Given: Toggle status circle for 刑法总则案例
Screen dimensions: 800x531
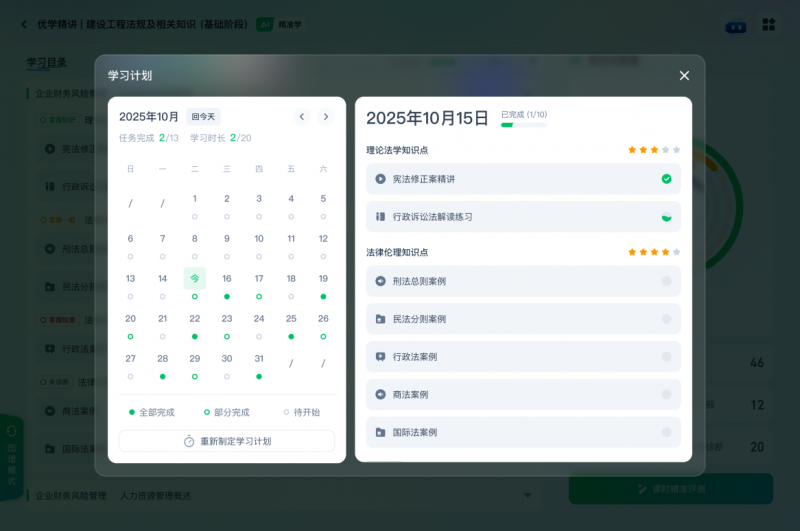Looking at the screenshot, I should click(x=666, y=281).
